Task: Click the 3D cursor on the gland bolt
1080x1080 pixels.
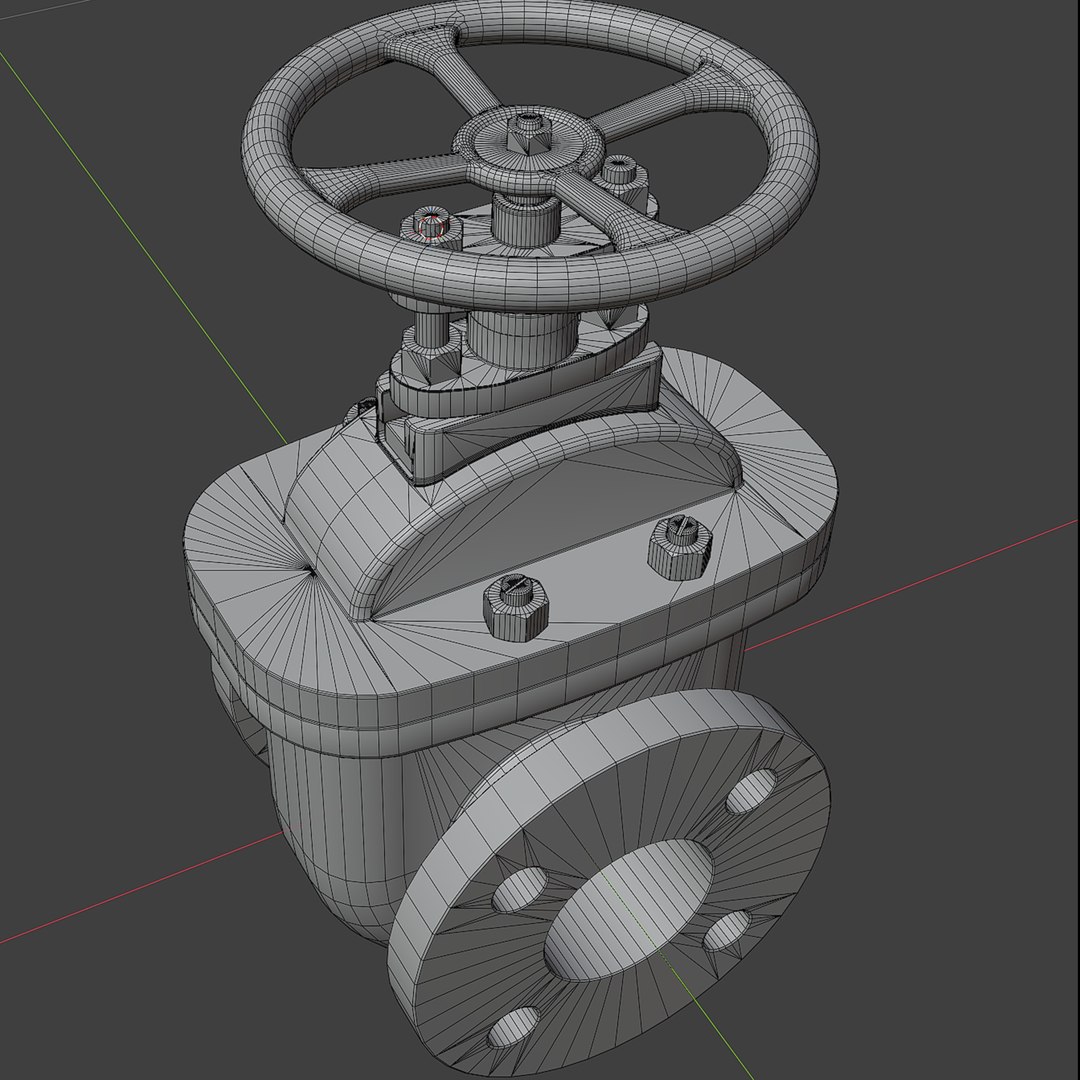Action: point(430,227)
